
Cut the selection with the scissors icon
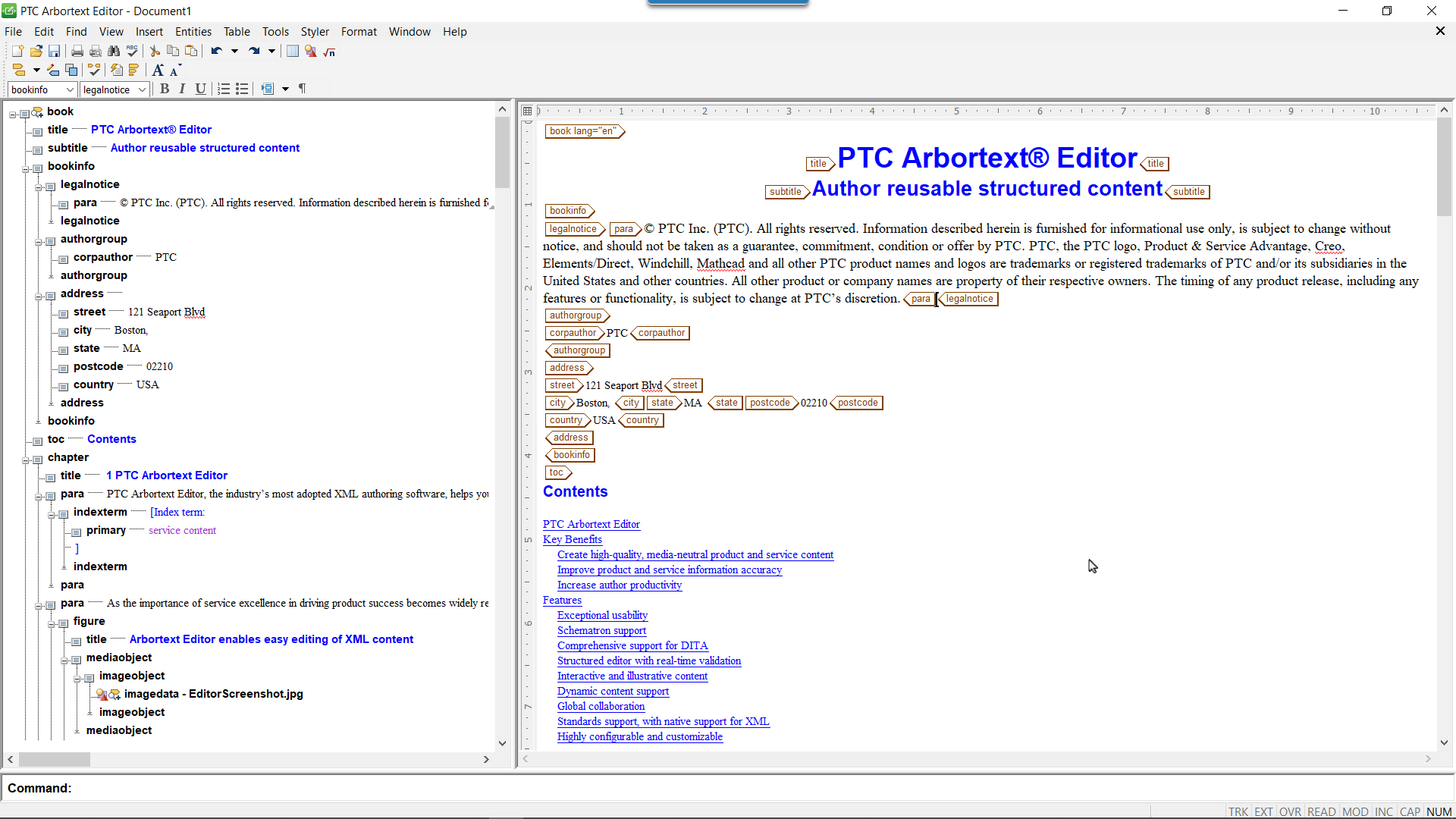[x=154, y=51]
